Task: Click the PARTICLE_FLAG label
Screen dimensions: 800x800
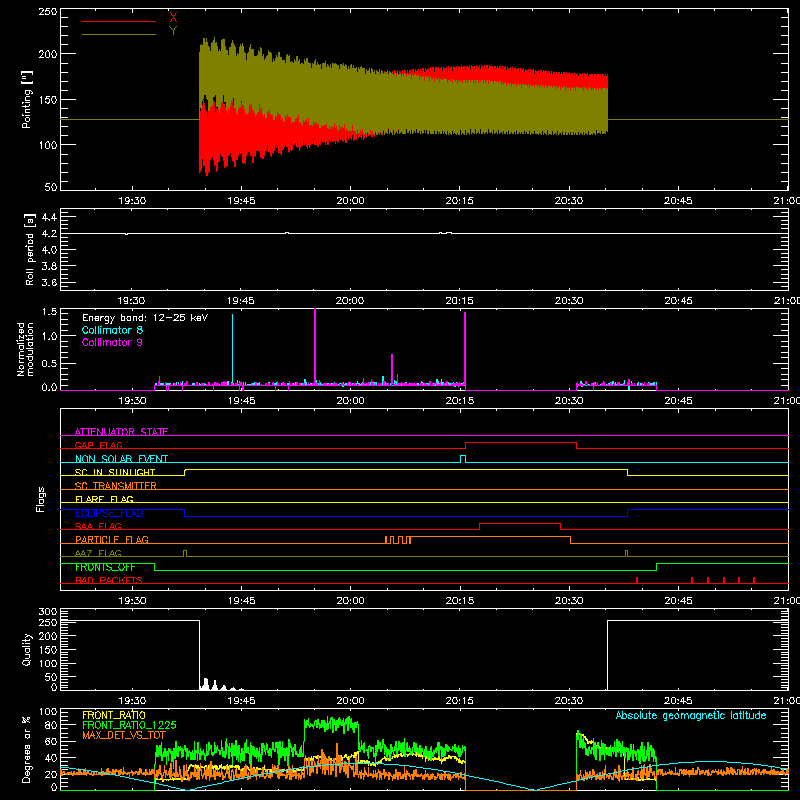Action: [112, 539]
